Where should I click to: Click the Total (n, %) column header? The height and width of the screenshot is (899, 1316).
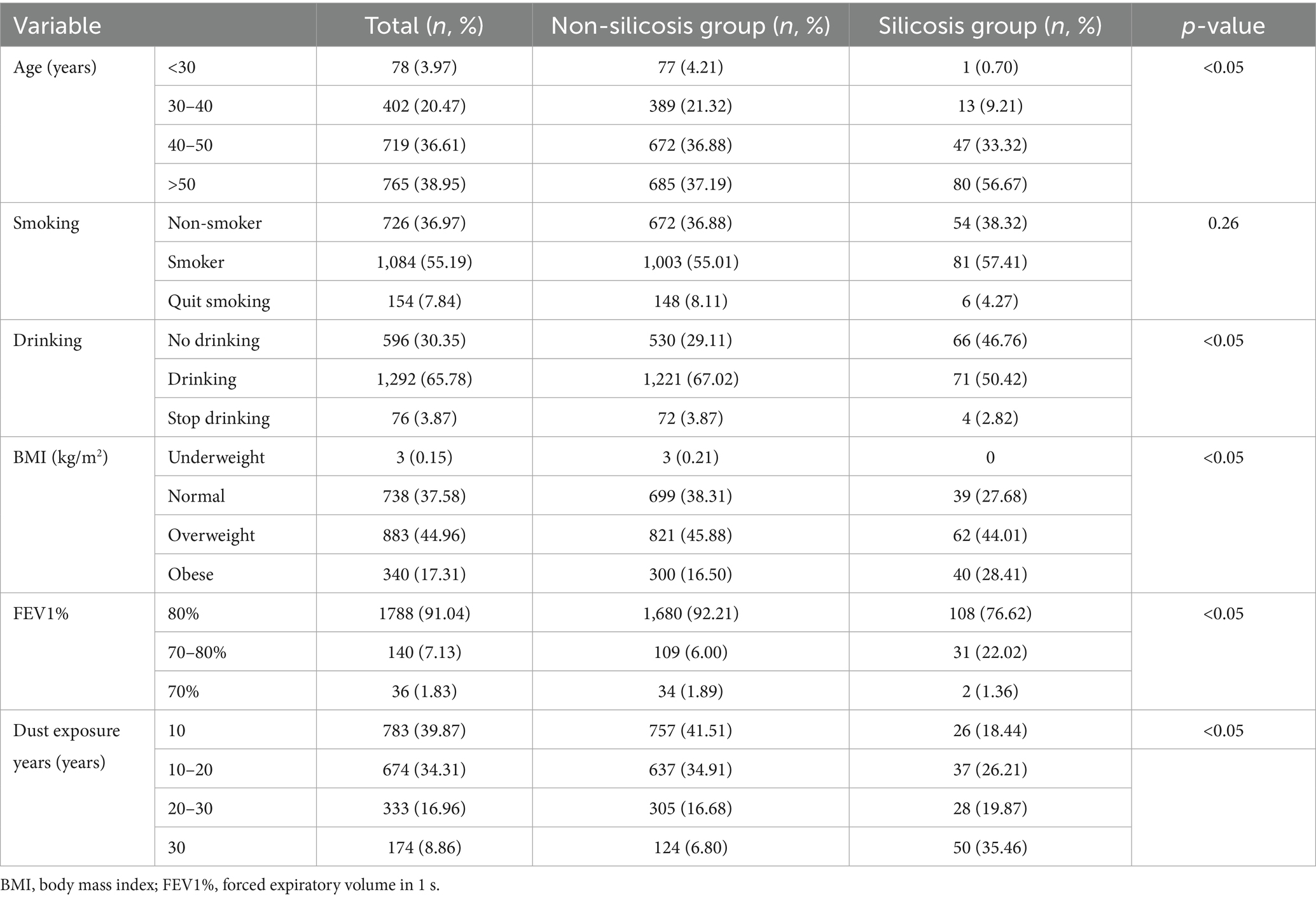click(424, 25)
